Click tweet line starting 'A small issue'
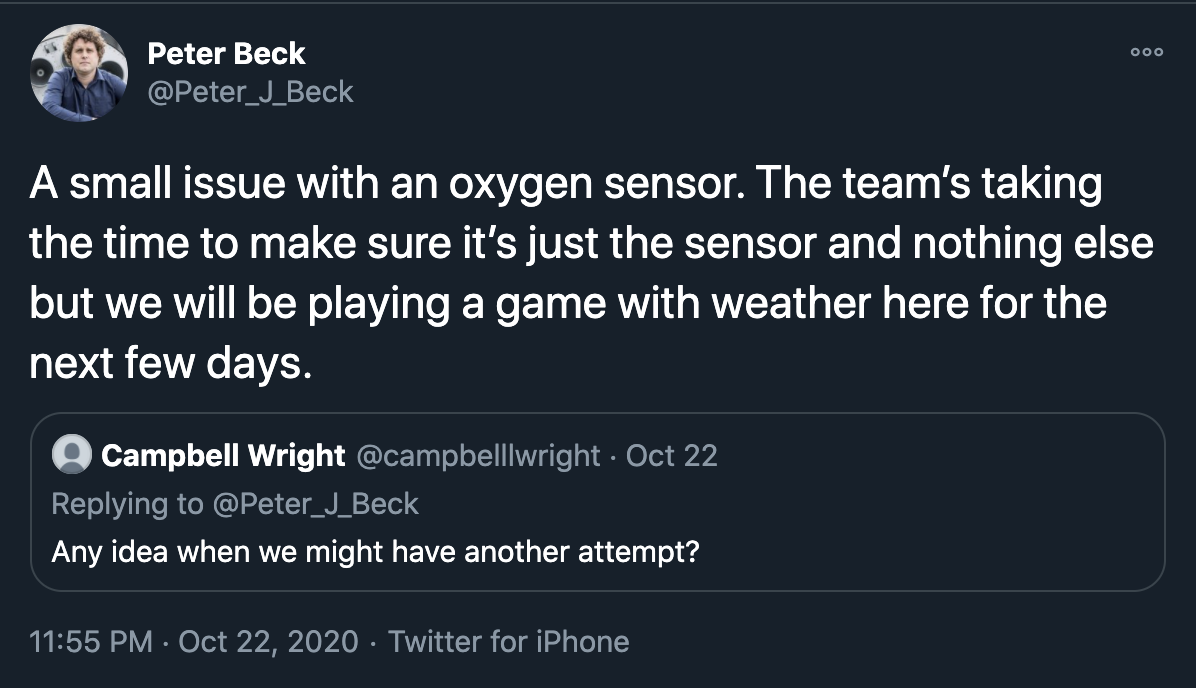 click(x=566, y=184)
